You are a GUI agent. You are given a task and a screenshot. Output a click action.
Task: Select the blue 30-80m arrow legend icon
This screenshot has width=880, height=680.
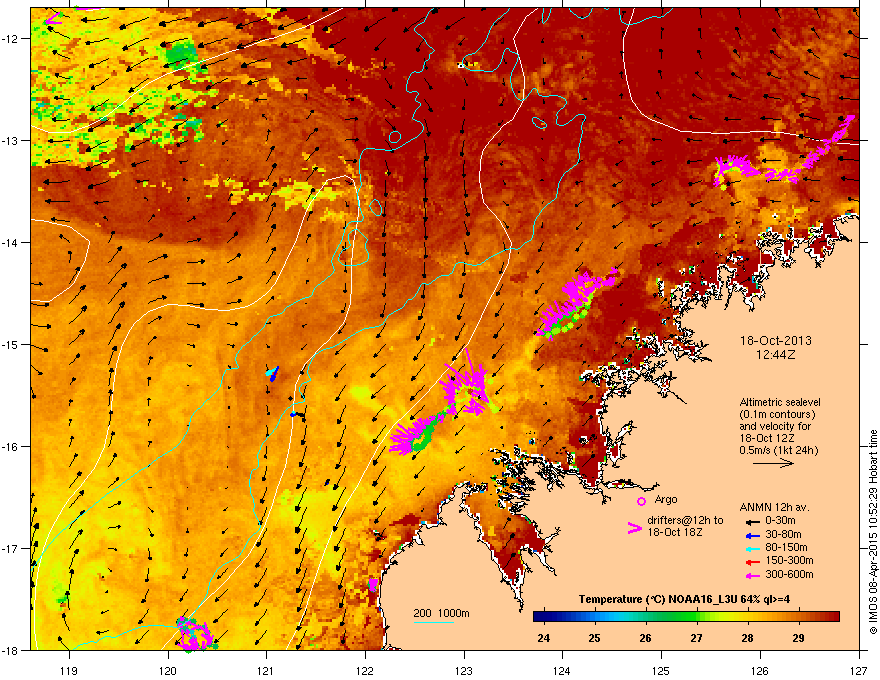tap(752, 535)
